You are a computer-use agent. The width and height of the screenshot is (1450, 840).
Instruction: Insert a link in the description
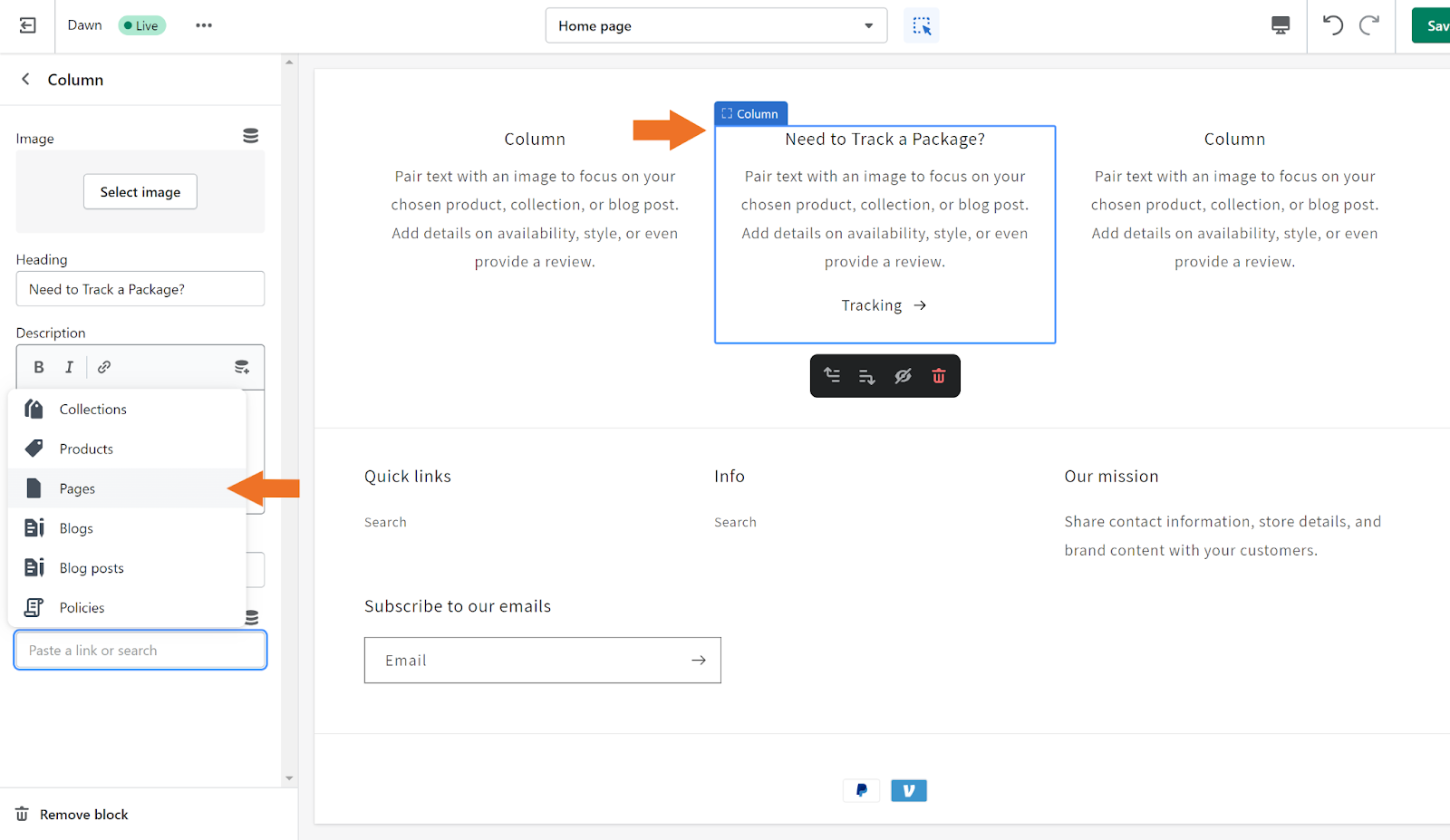point(104,367)
